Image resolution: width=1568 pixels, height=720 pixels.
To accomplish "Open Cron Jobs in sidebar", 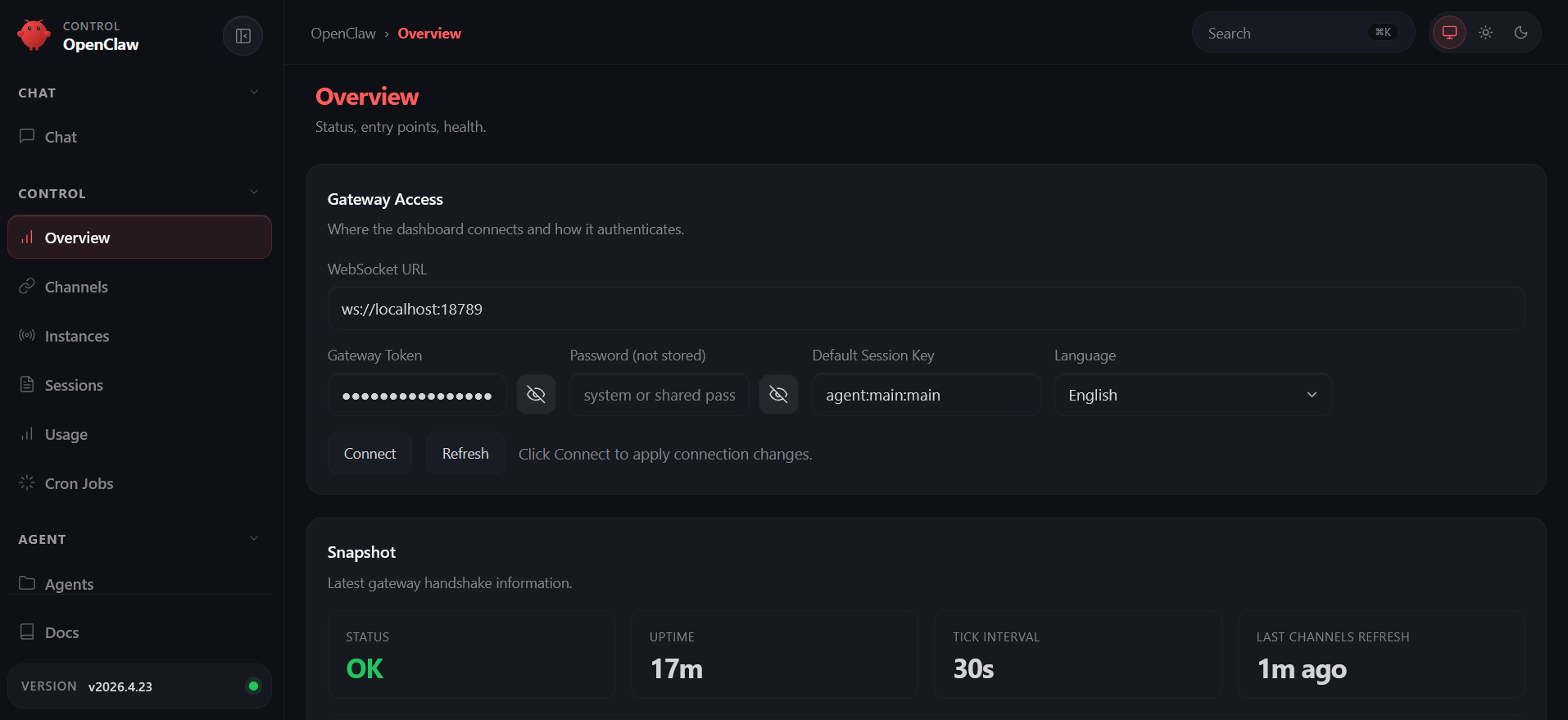I will pyautogui.click(x=139, y=483).
